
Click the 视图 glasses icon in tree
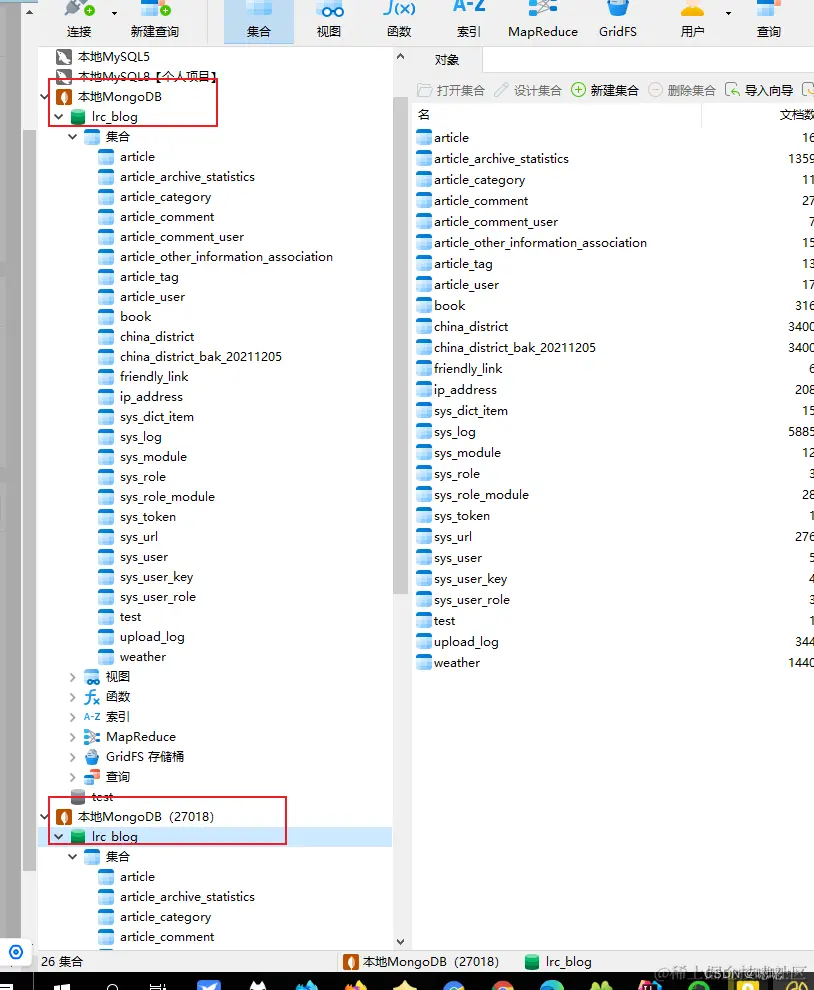click(92, 677)
